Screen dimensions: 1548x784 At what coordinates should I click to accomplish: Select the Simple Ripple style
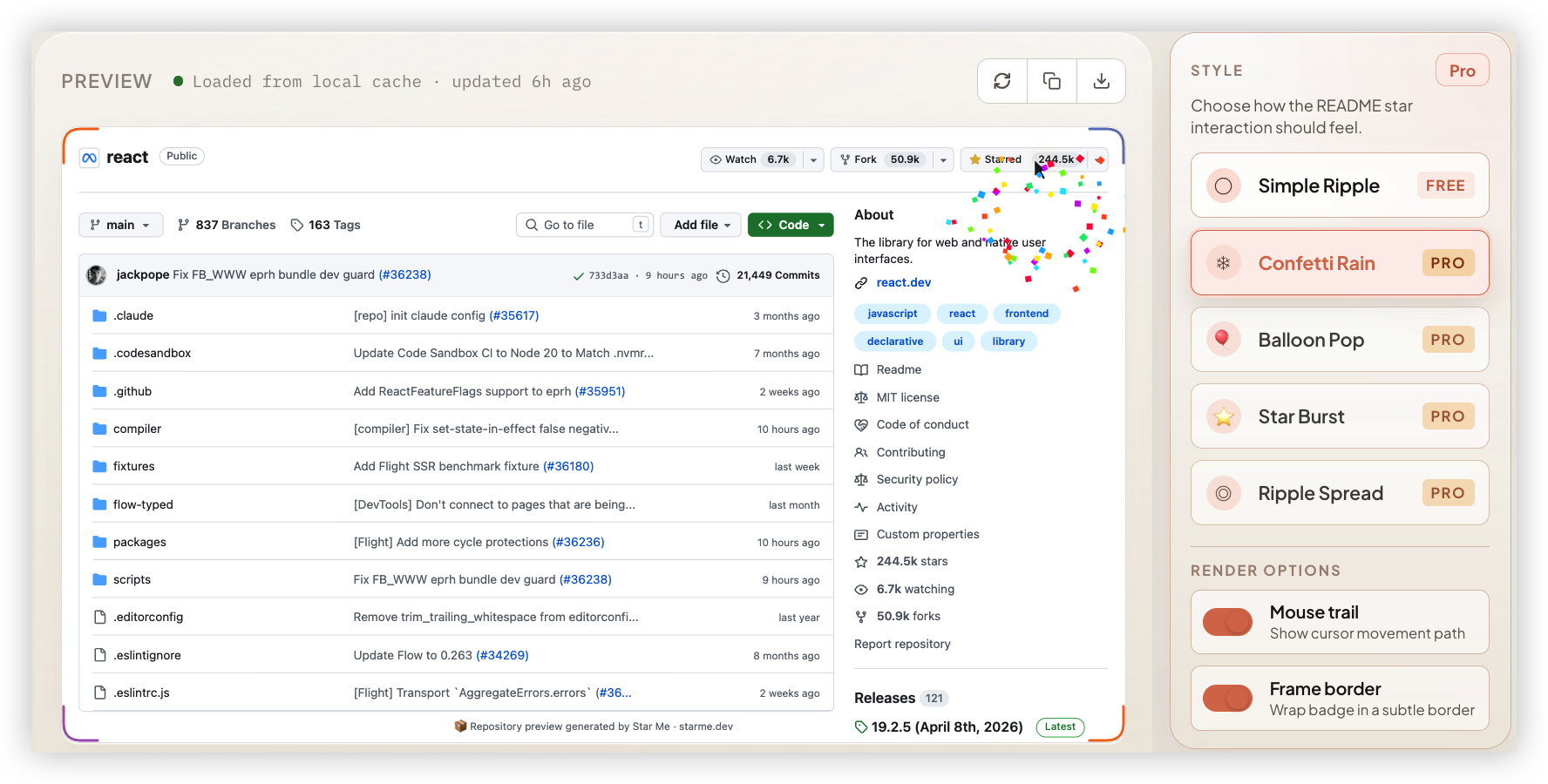tap(1340, 186)
